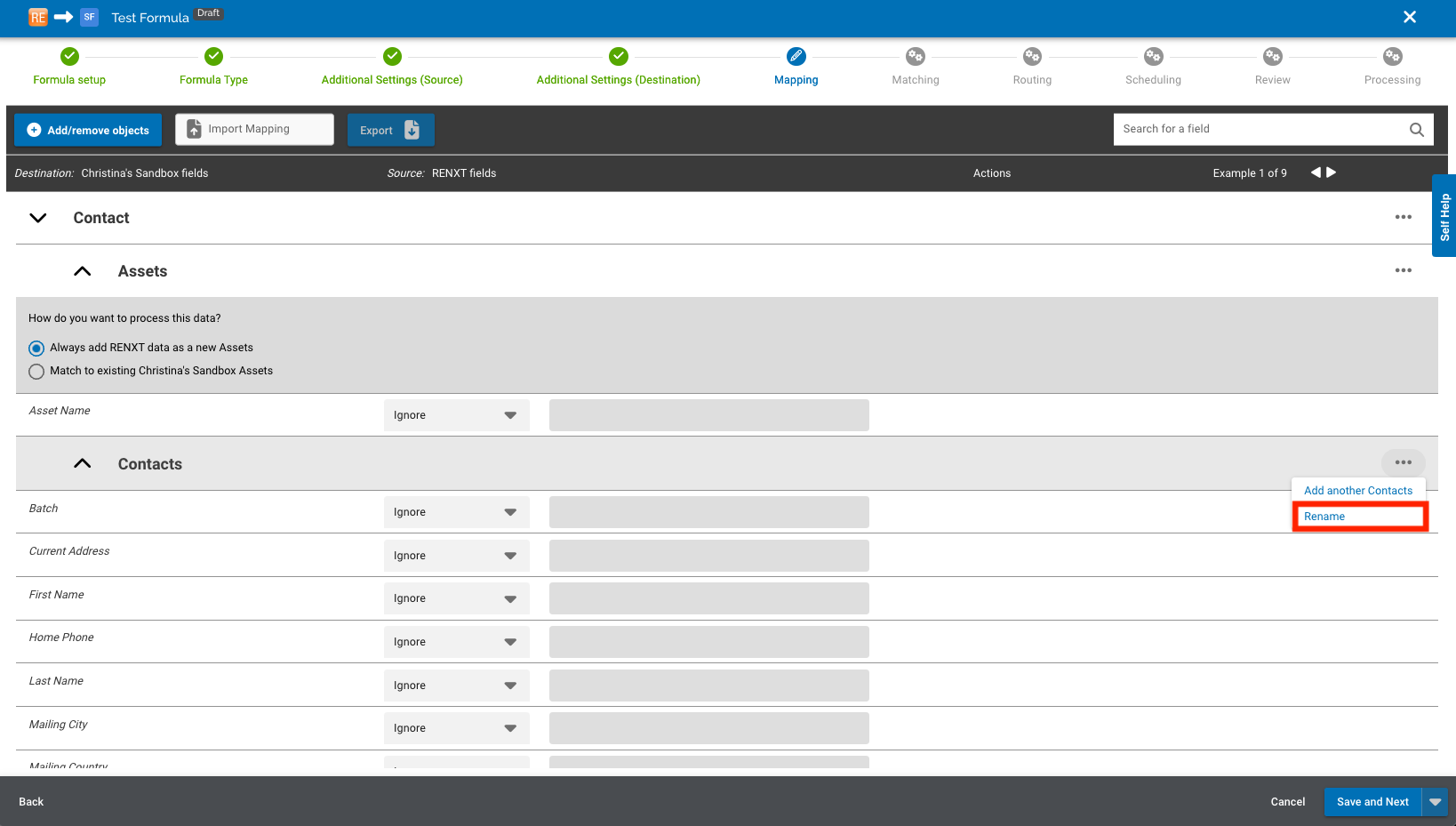Show previous example with left arrow

[1316, 172]
